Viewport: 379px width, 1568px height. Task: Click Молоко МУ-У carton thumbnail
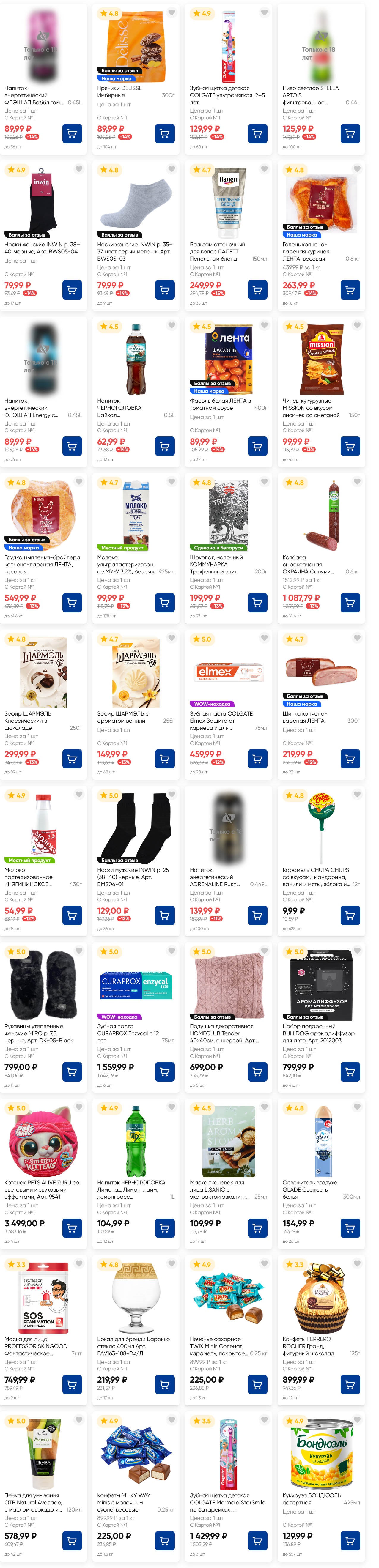136,512
